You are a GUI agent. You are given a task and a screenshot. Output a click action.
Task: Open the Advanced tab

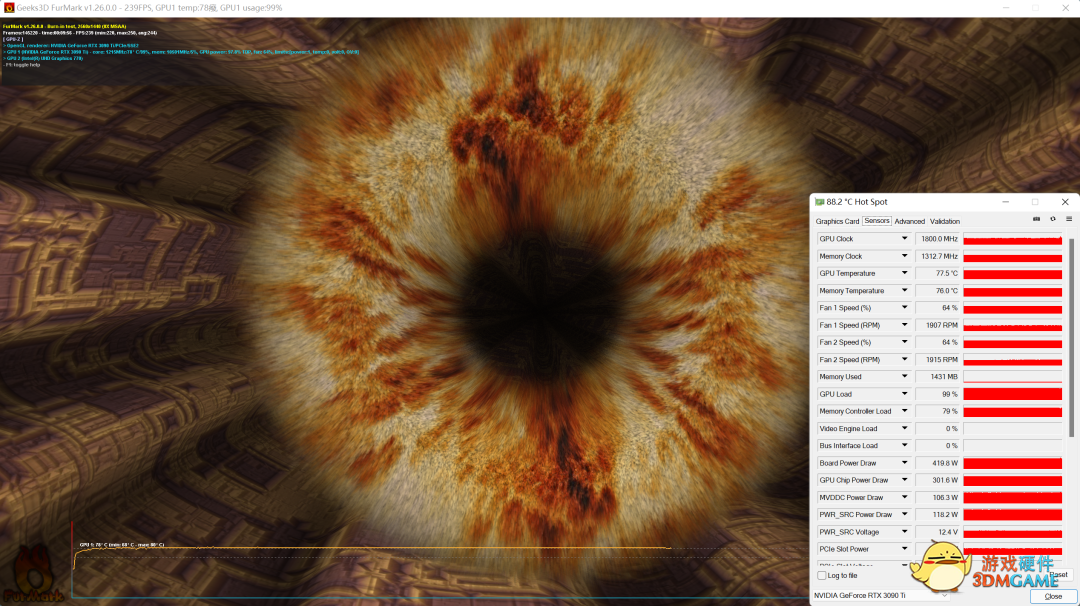909,221
